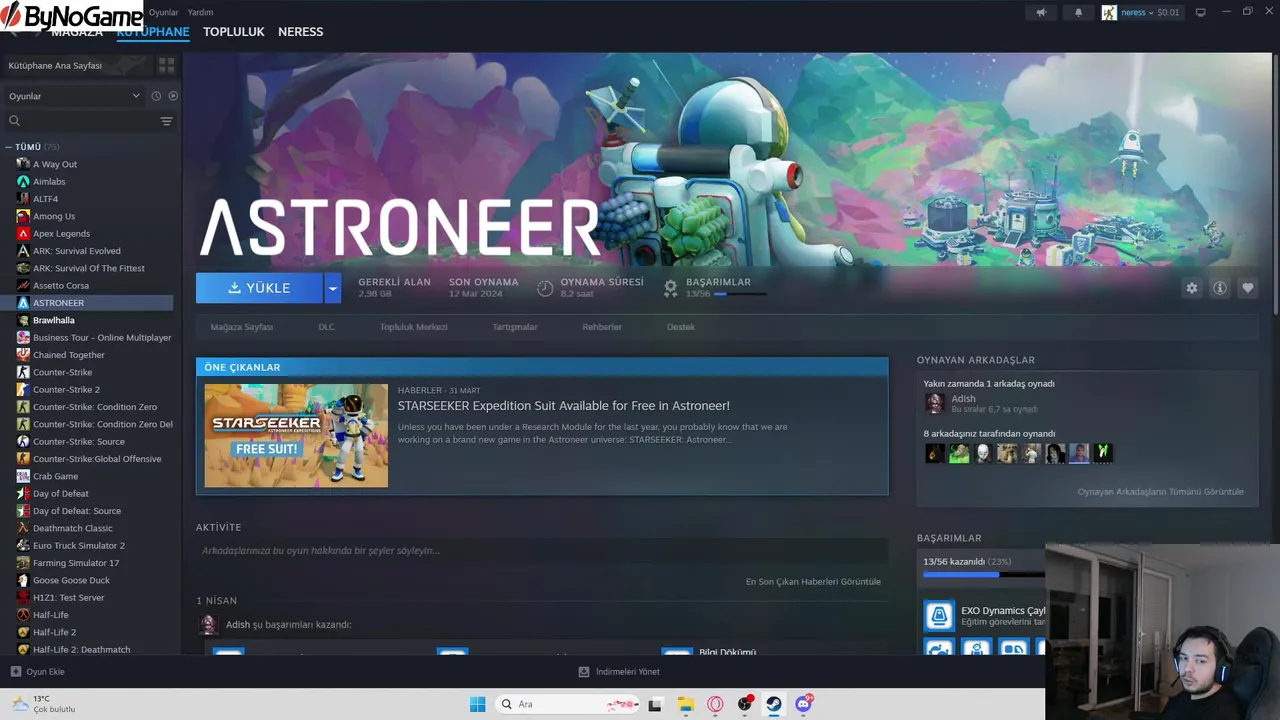Click the YÜKLE install button

click(259, 288)
